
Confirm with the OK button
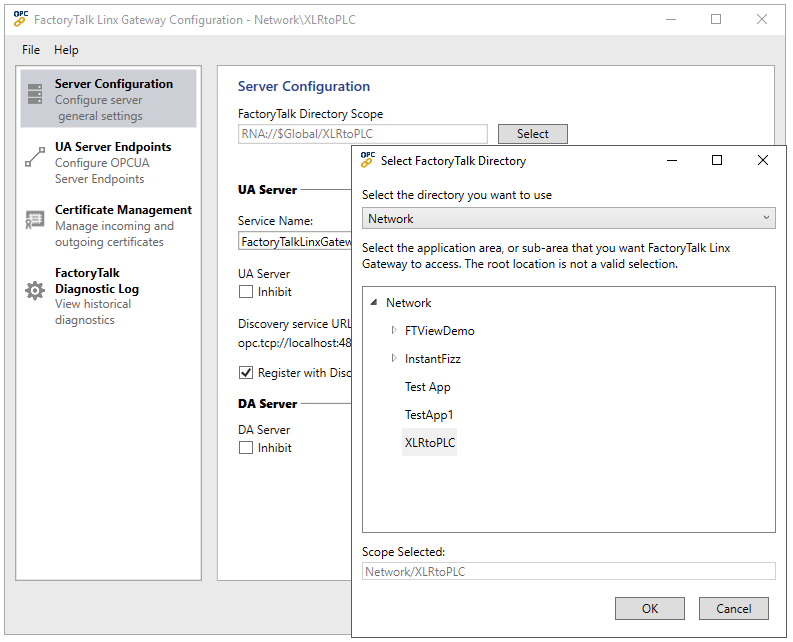650,608
